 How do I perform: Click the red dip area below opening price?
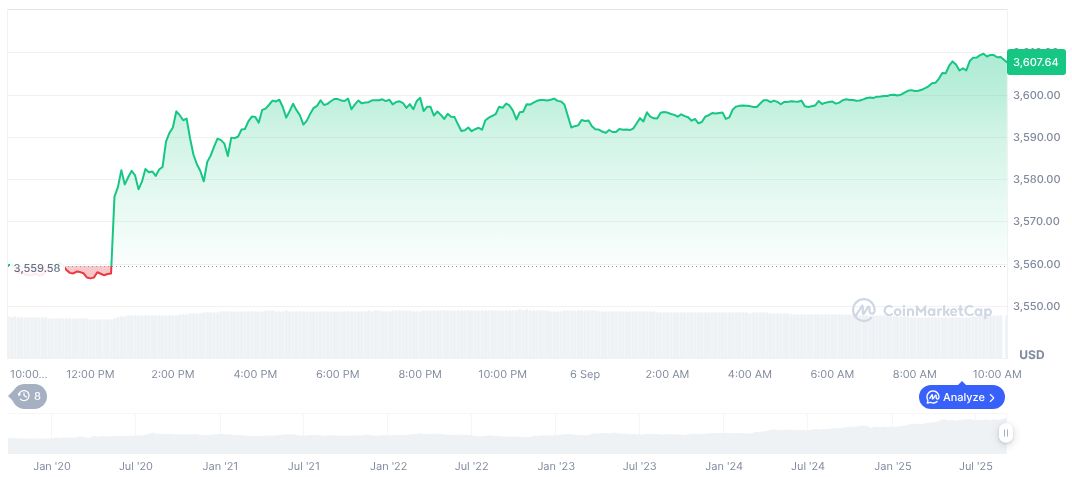point(90,272)
